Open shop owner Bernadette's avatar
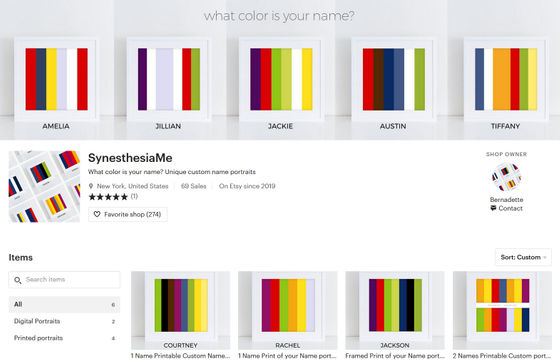This screenshot has height=360, width=560. click(x=506, y=178)
